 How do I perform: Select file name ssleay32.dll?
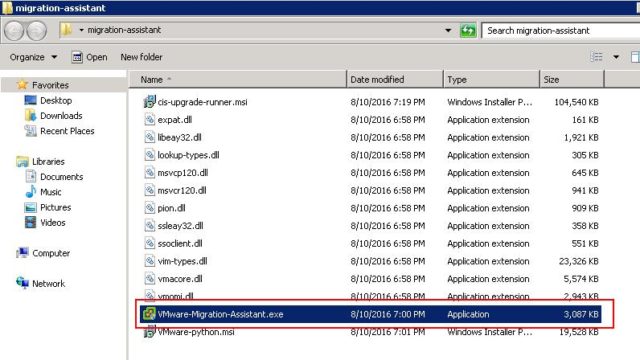pyautogui.click(x=180, y=226)
